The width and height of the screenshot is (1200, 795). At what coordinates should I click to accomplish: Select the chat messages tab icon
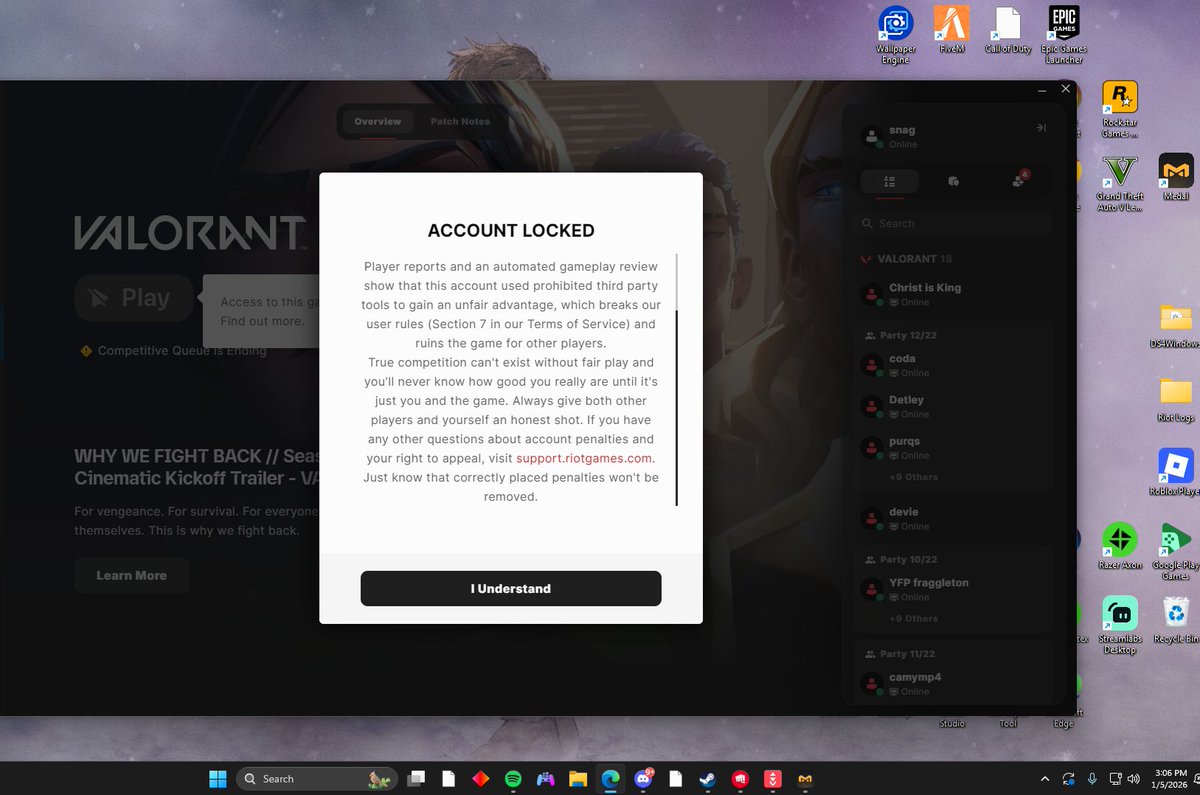[x=953, y=181]
